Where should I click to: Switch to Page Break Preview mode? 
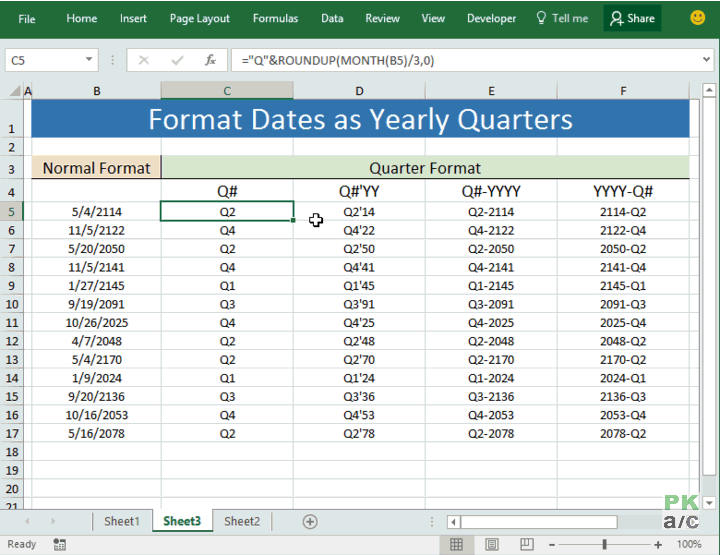[527, 545]
